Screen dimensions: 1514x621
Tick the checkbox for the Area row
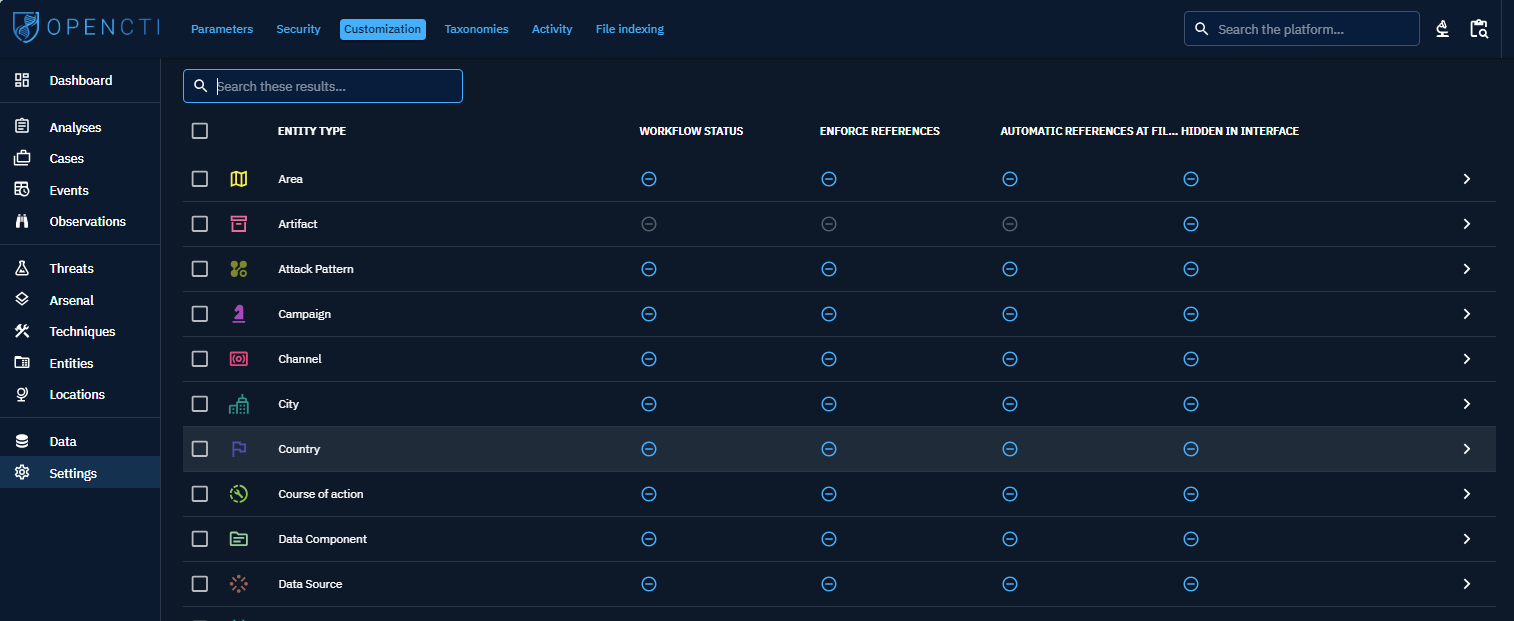click(x=200, y=179)
